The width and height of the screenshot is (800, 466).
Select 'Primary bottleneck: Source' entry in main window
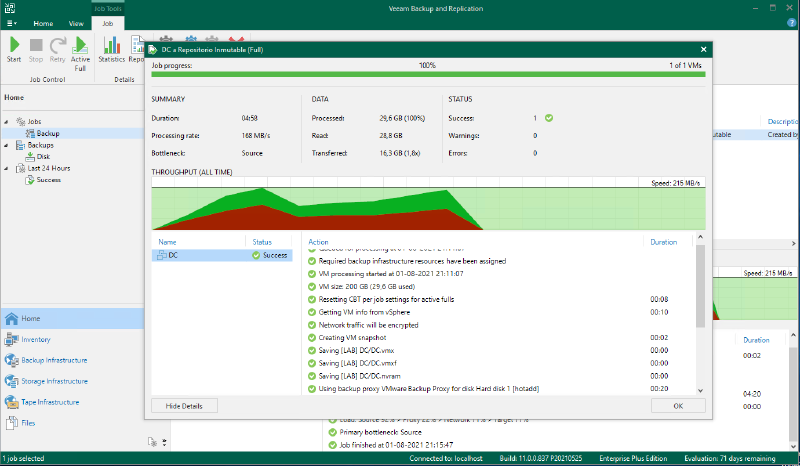click(x=380, y=432)
